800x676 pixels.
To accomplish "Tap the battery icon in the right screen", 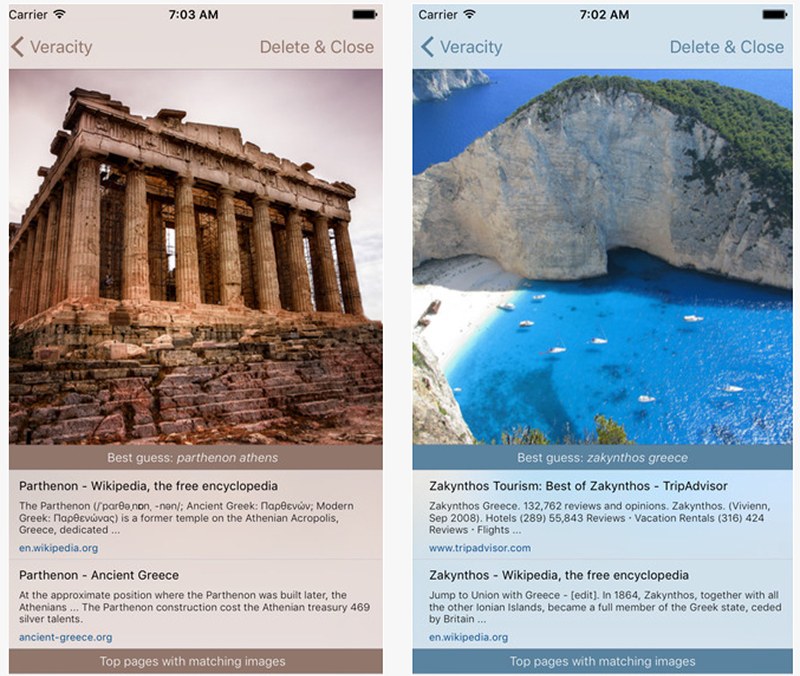I will click(775, 14).
